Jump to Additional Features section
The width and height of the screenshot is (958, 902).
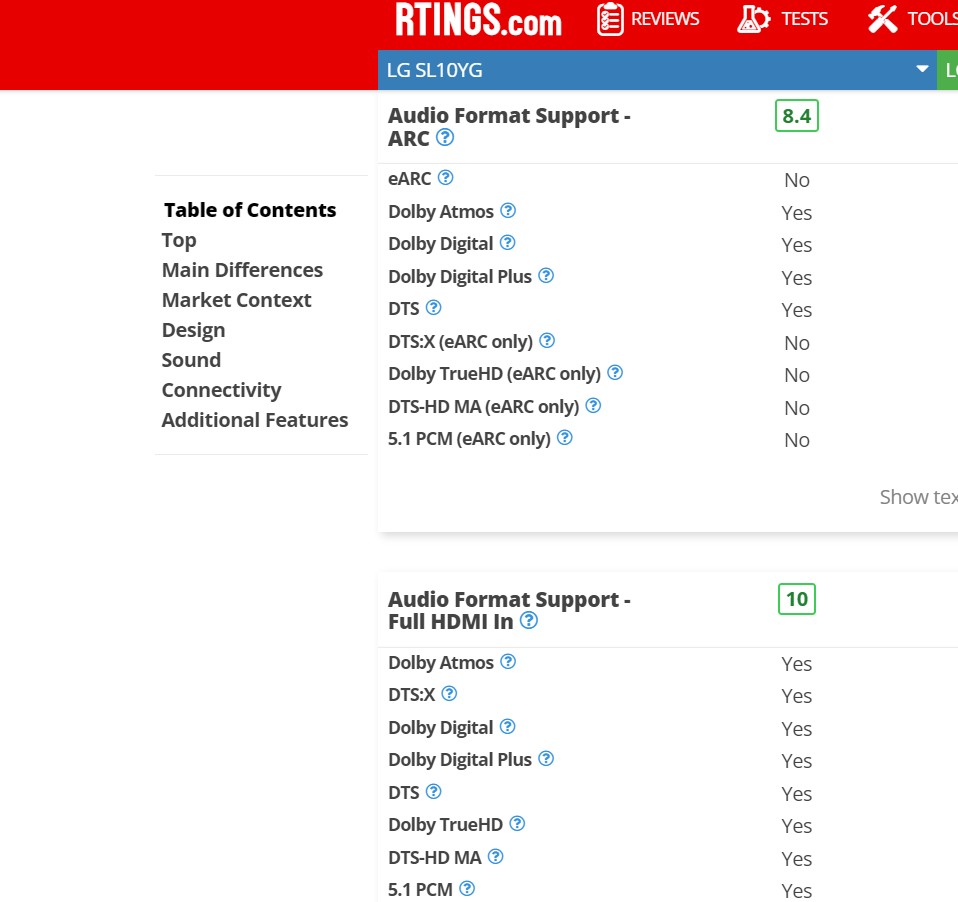(x=255, y=420)
